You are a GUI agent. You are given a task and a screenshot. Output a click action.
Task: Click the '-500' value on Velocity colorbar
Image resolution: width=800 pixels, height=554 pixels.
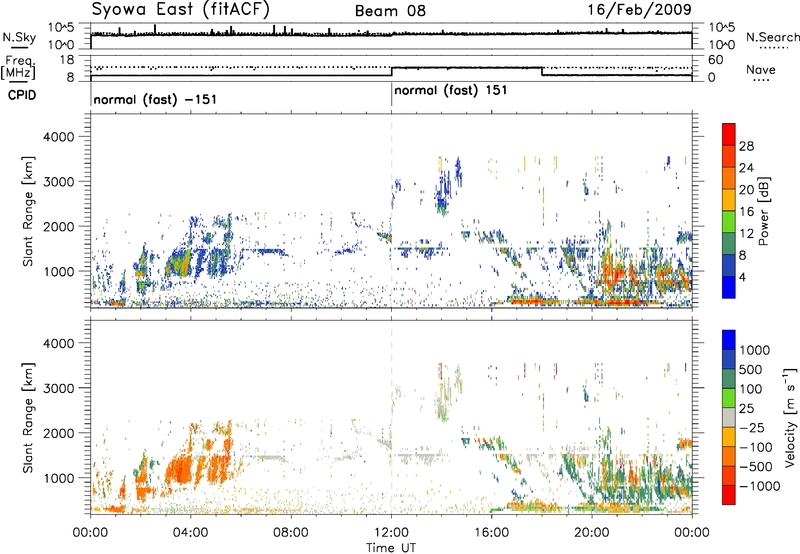click(756, 466)
